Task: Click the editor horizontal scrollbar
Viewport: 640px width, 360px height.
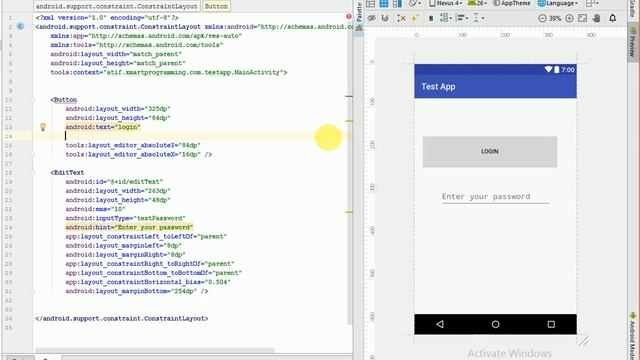Action: click(x=155, y=350)
